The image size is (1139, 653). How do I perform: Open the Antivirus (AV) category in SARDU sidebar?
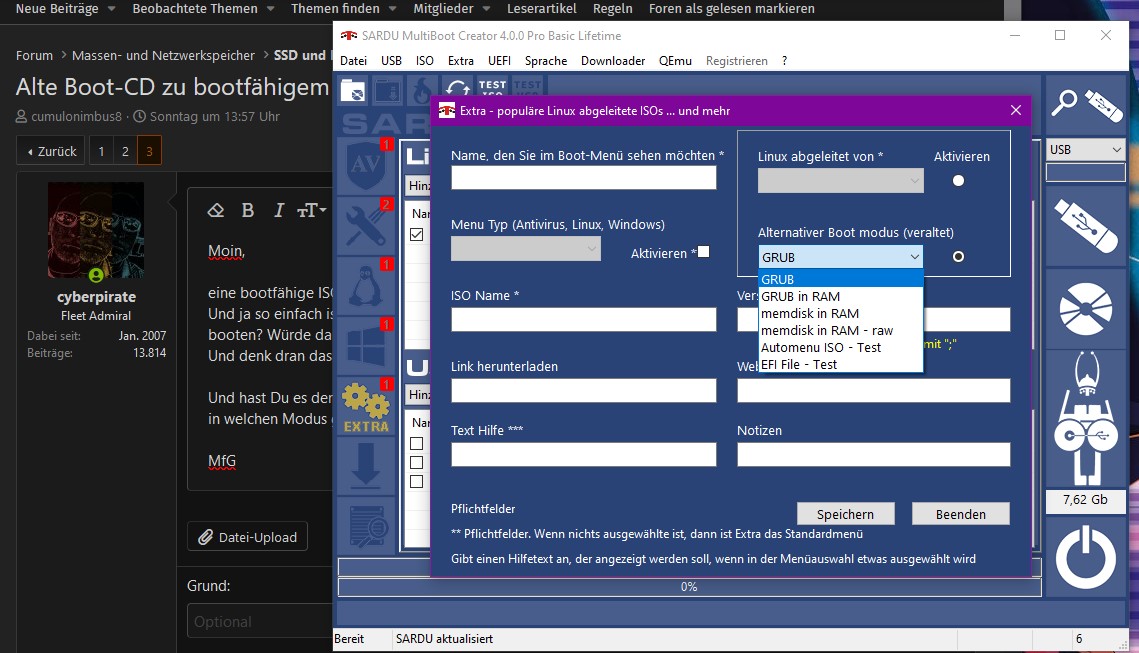pyautogui.click(x=365, y=165)
